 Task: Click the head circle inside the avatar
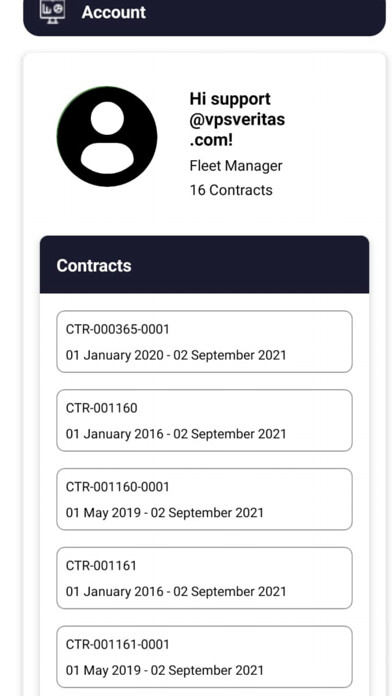107,118
